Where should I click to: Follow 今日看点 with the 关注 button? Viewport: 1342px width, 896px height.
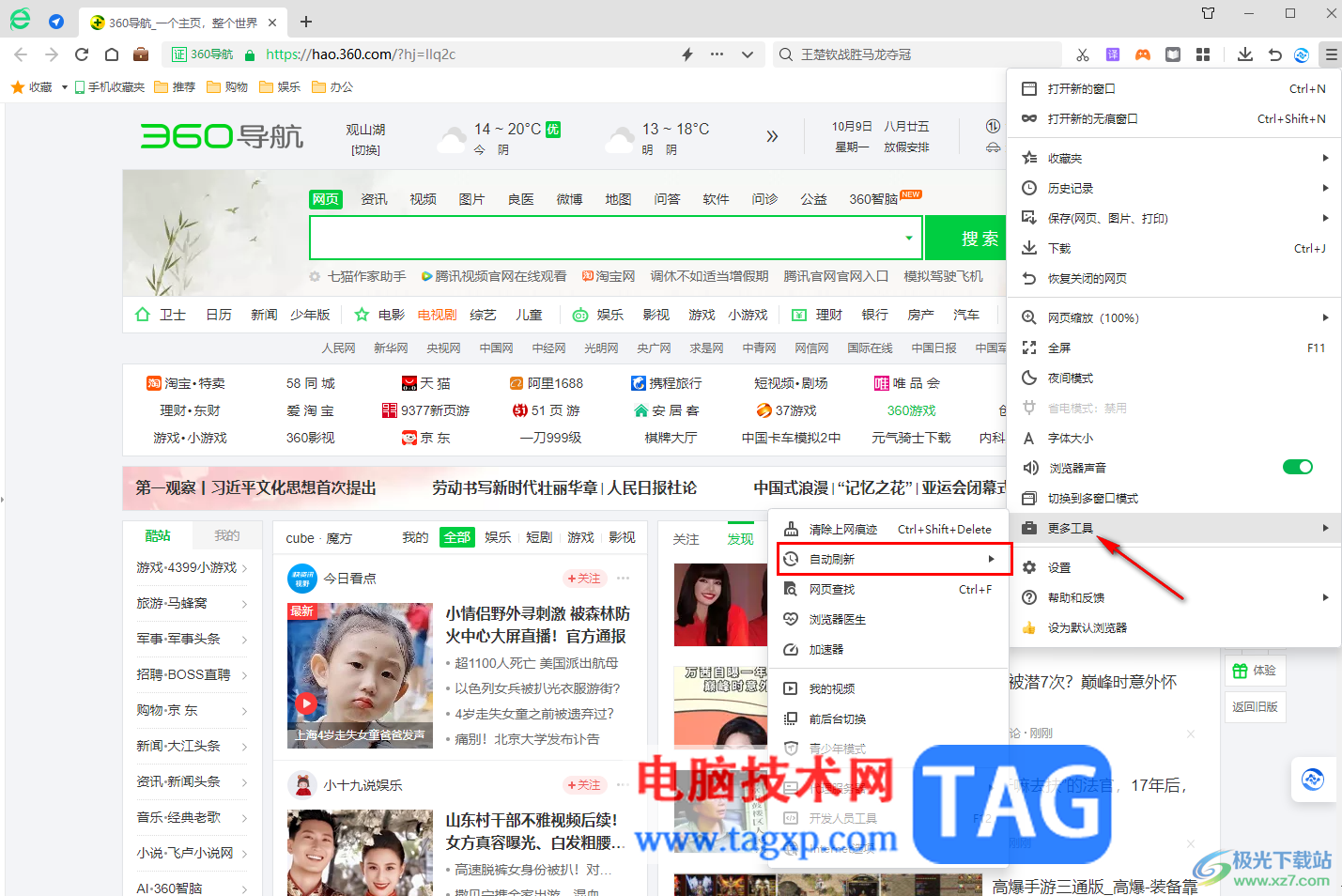584,578
